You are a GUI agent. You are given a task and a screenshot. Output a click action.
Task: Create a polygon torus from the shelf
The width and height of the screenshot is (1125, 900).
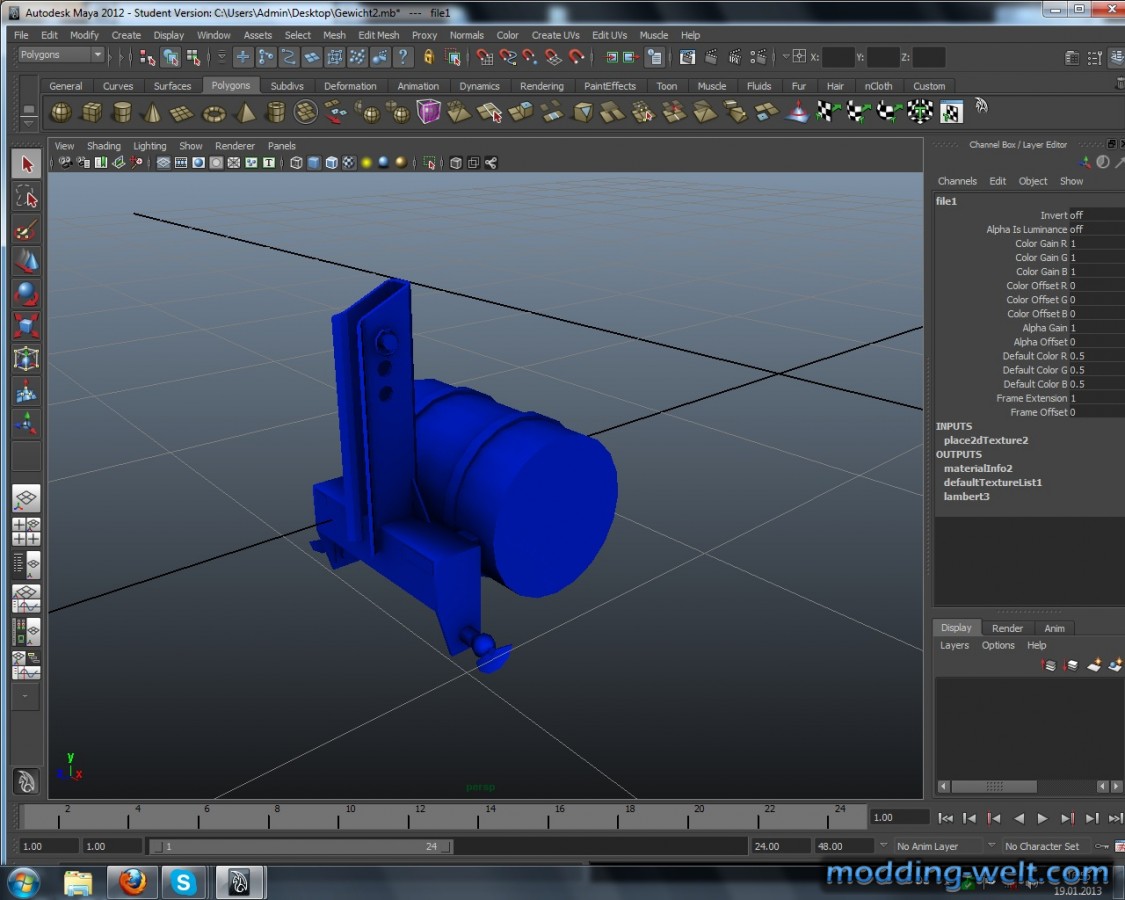tap(214, 113)
